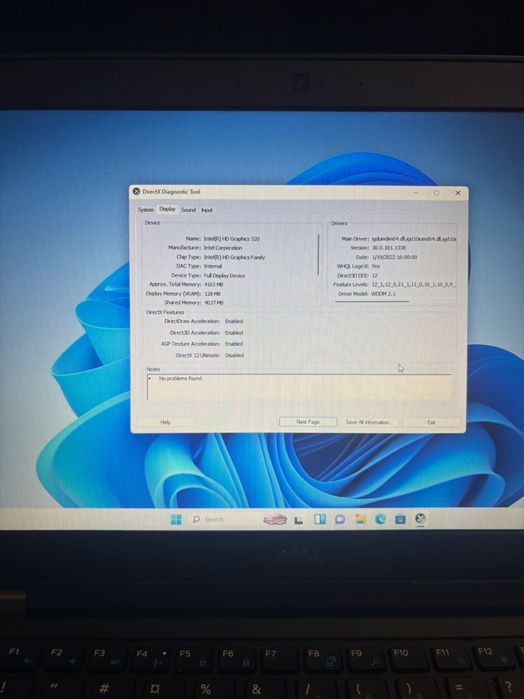Open the Chat taskbar icon
524x699 pixels.
pyautogui.click(x=340, y=519)
